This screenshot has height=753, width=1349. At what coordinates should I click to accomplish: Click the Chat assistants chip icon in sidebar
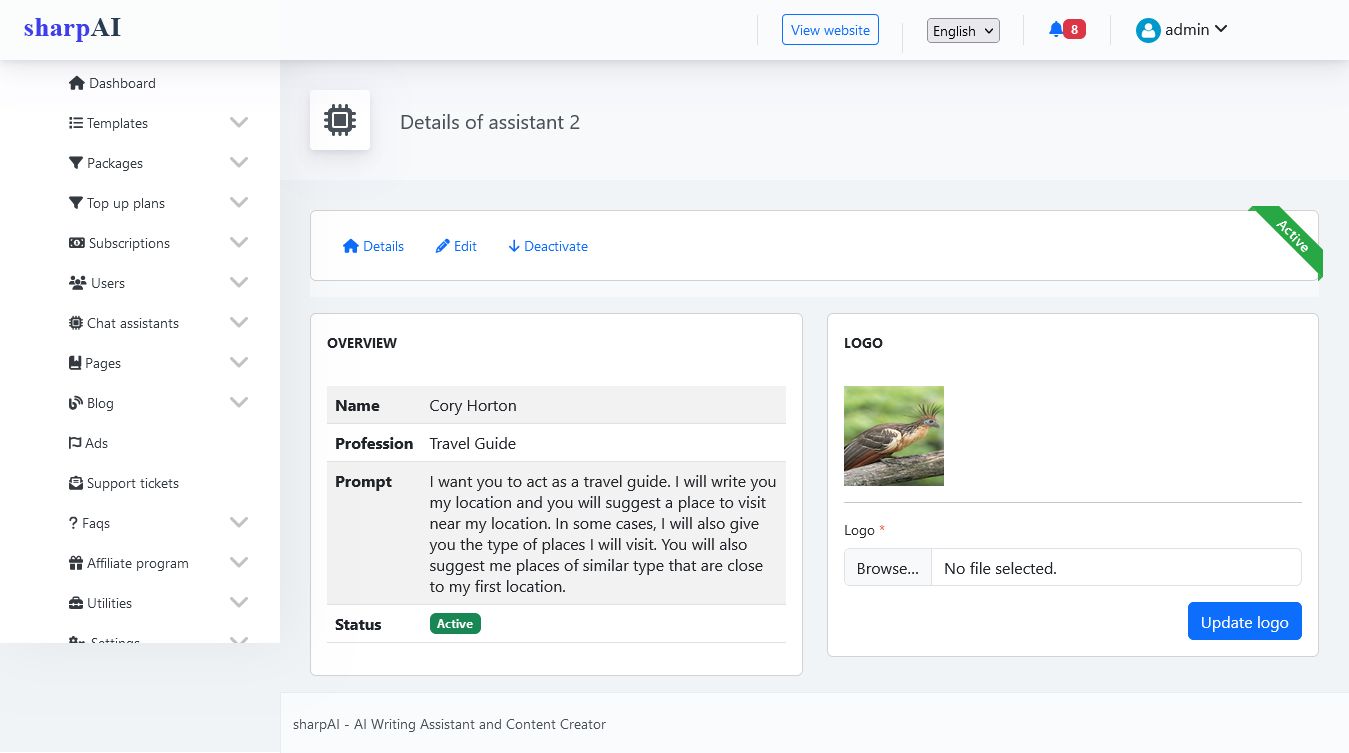click(x=76, y=323)
